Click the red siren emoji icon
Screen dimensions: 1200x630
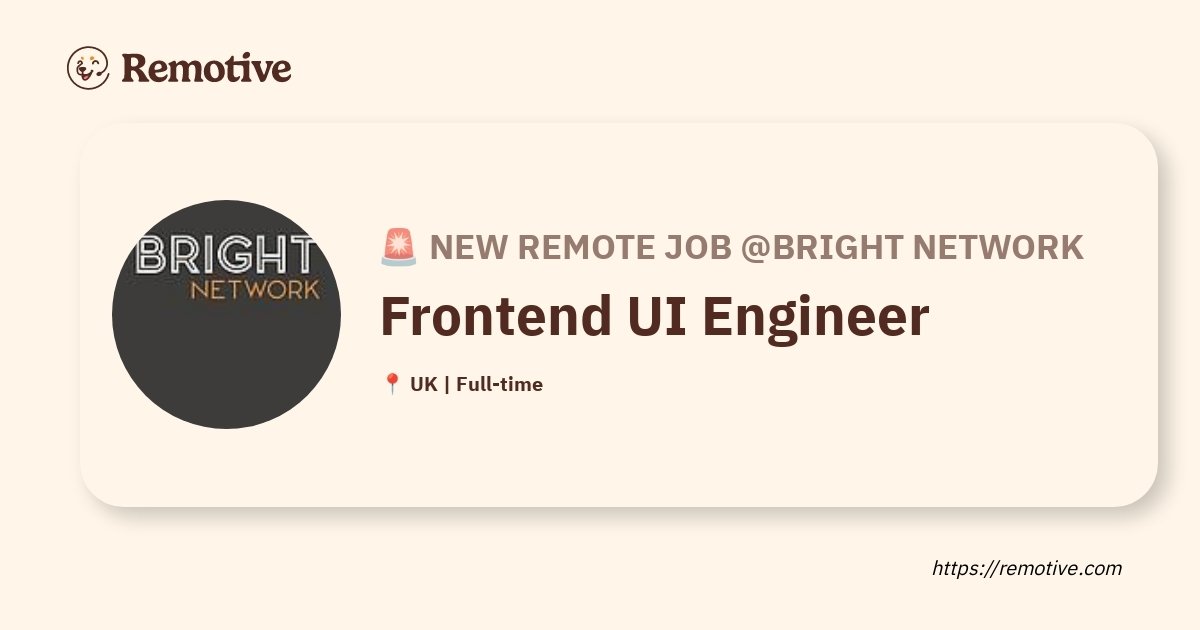pos(399,247)
